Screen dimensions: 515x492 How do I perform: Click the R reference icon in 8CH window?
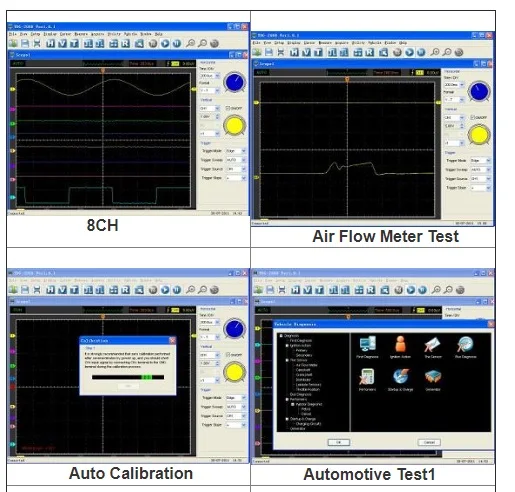(125, 43)
